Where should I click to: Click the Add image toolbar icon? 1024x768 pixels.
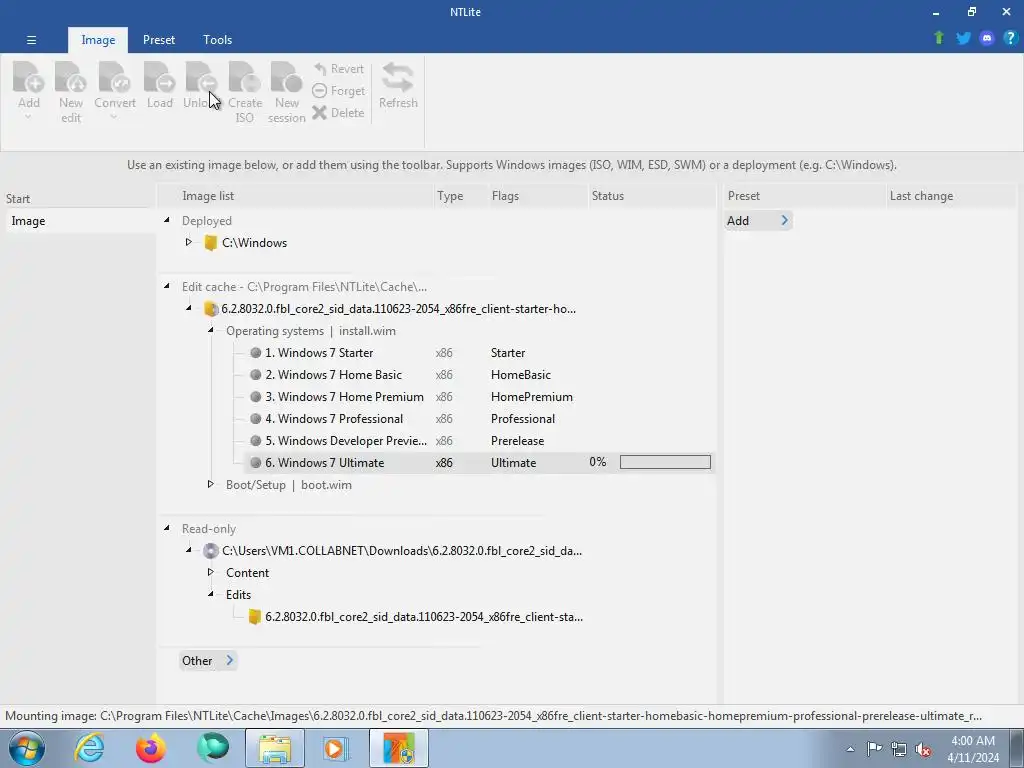coord(28,77)
